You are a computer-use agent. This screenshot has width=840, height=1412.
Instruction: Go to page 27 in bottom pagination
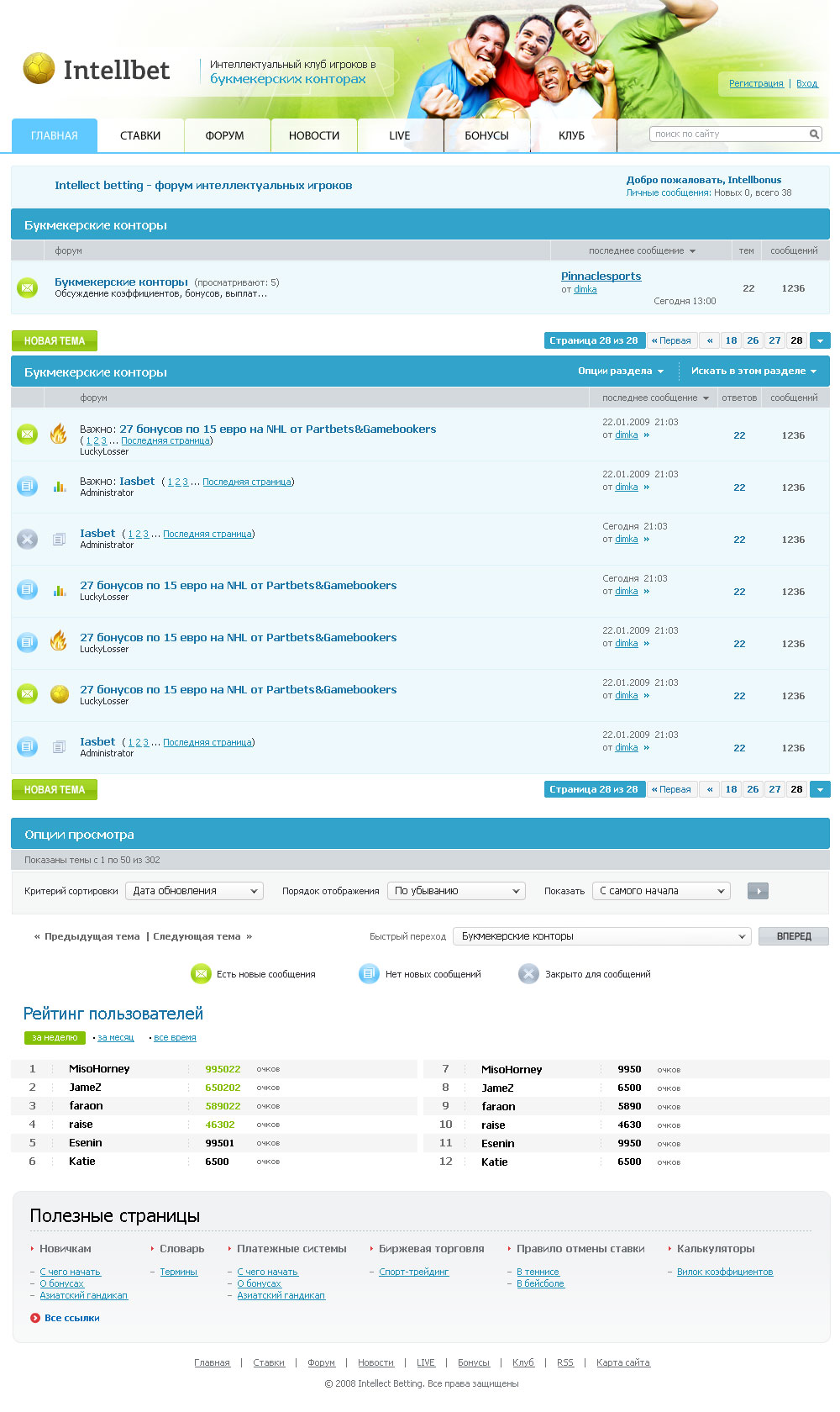pos(774,789)
